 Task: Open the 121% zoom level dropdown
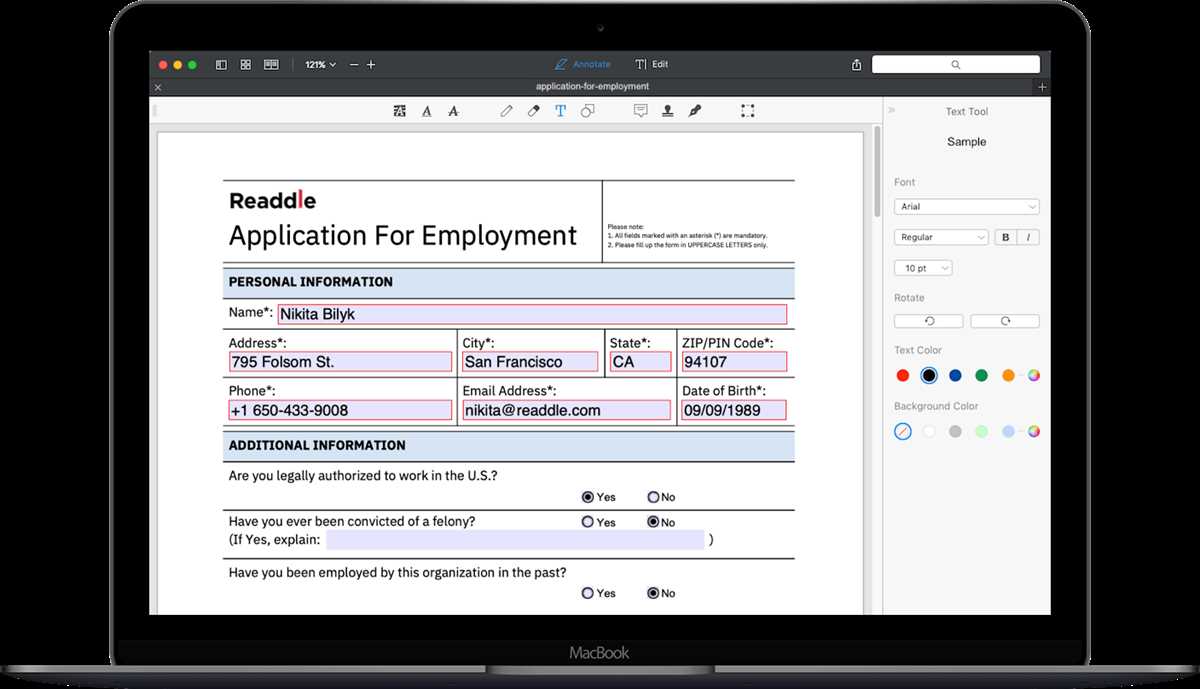[320, 64]
